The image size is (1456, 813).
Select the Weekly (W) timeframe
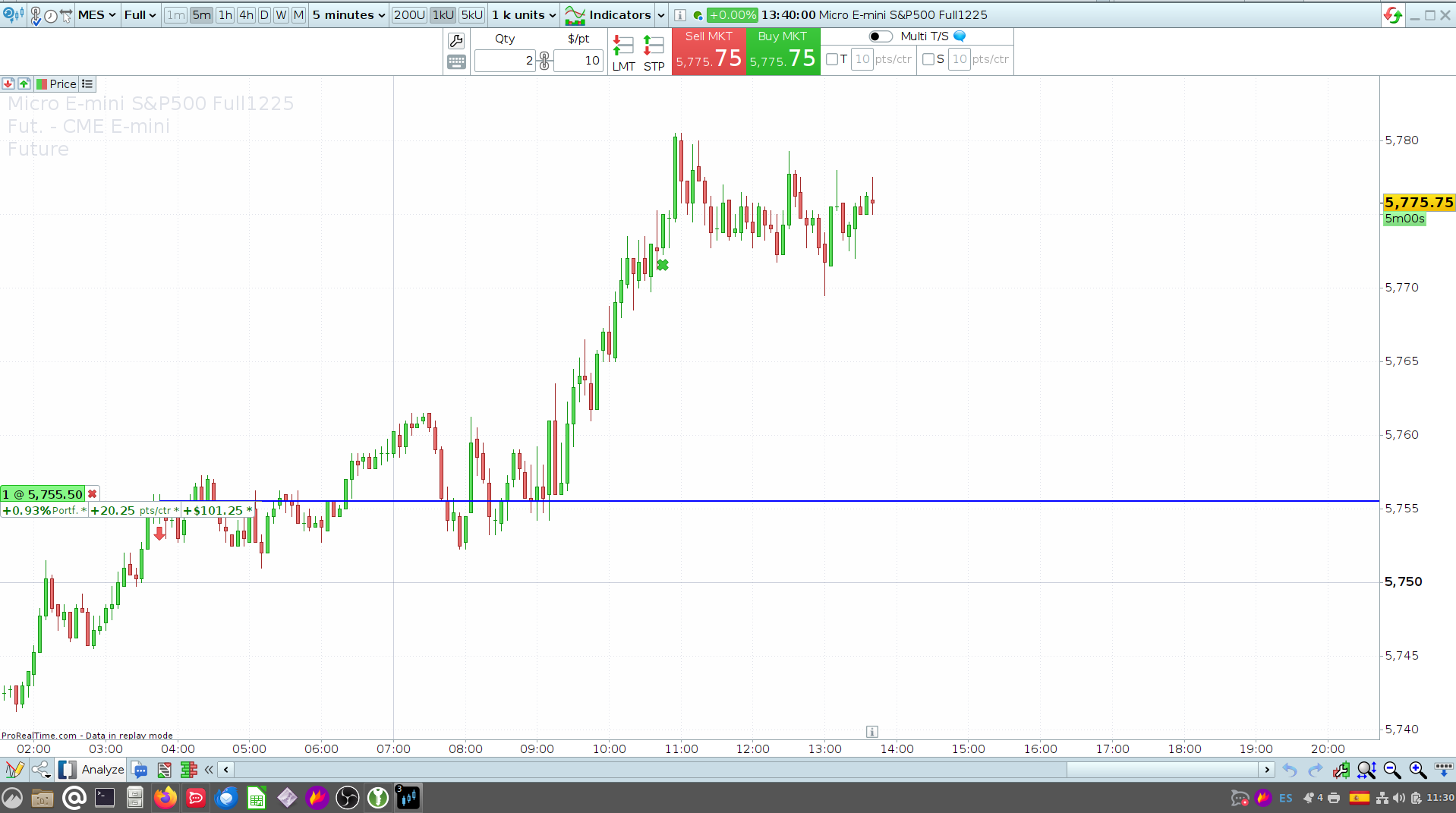click(281, 15)
